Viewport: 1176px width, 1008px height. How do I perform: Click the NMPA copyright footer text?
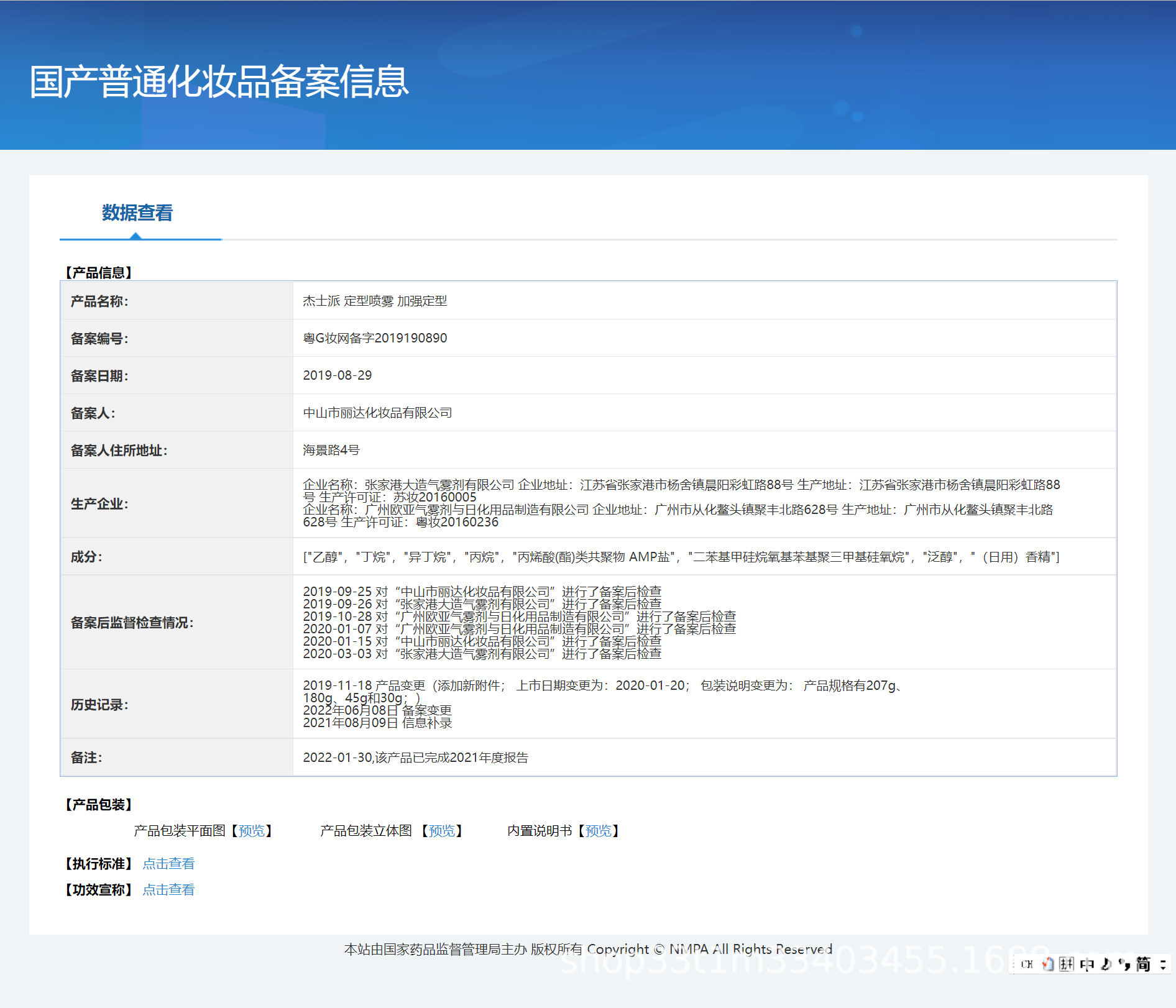pyautogui.click(x=588, y=950)
